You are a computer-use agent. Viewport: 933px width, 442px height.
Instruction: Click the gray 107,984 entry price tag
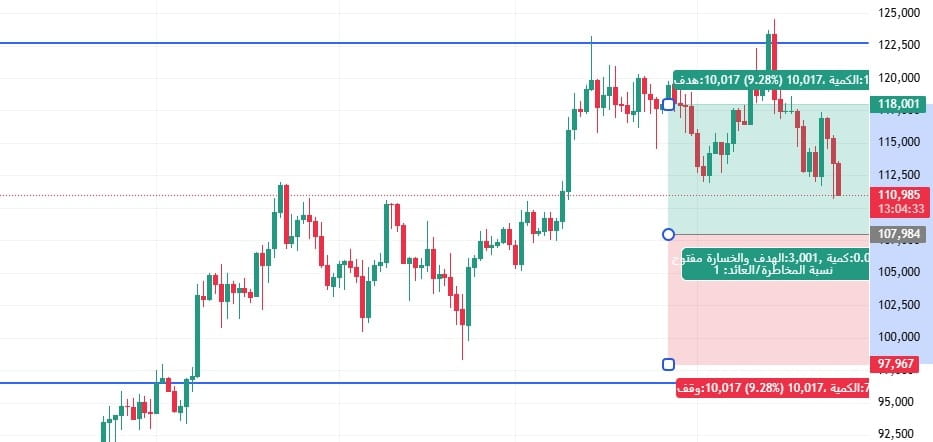click(898, 234)
